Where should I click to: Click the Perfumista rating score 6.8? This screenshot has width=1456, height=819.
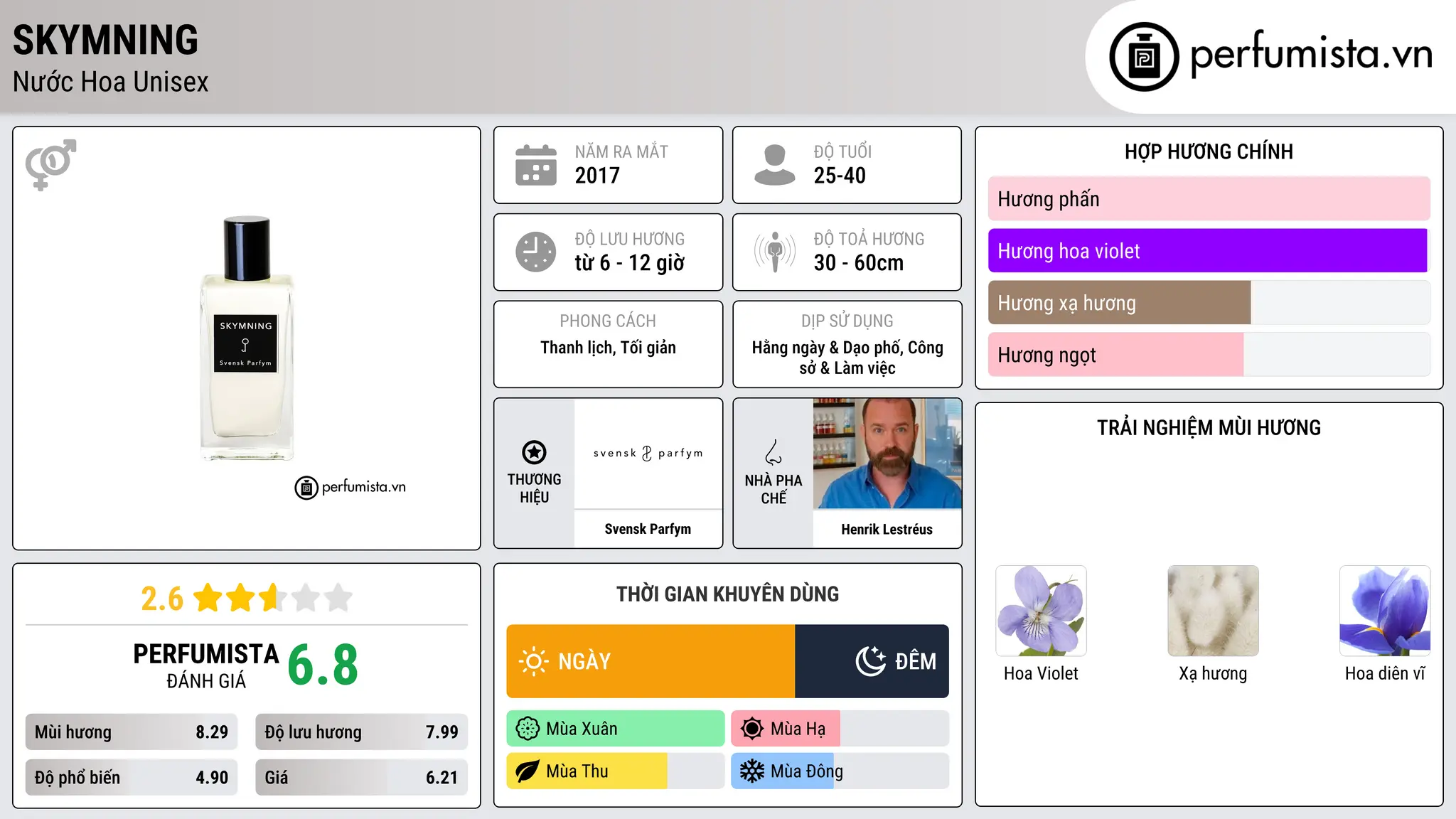click(323, 665)
